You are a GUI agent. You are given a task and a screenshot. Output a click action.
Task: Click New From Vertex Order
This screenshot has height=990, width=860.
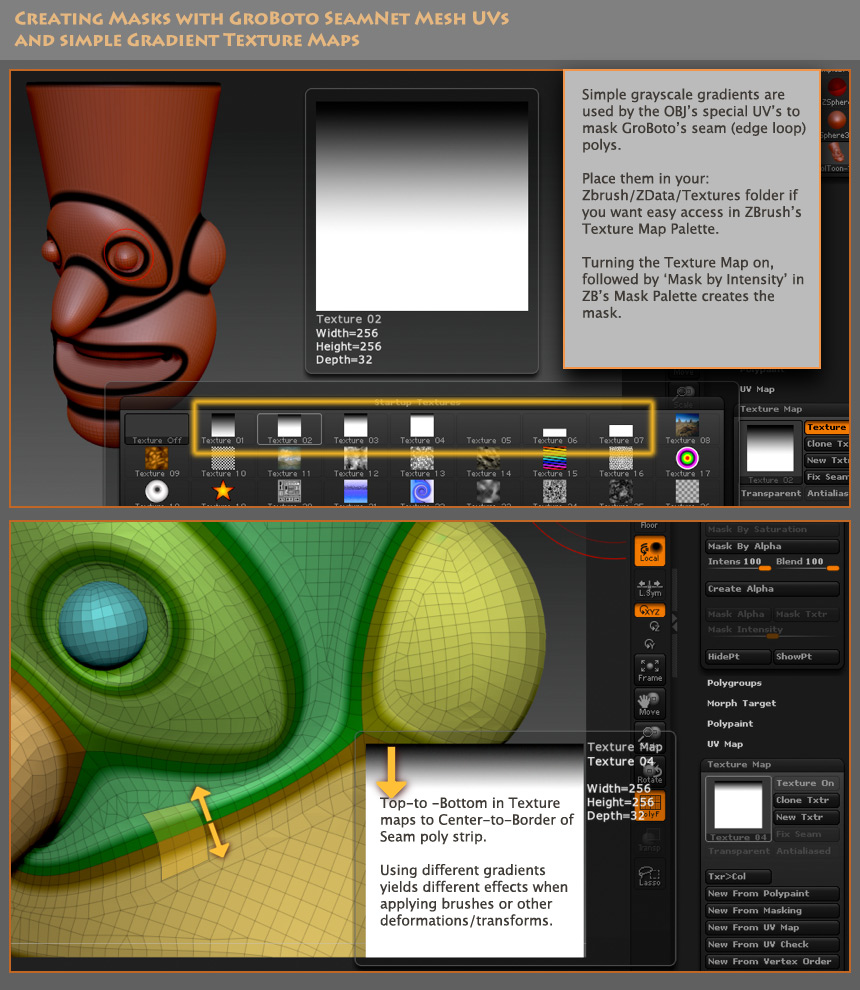point(772,962)
